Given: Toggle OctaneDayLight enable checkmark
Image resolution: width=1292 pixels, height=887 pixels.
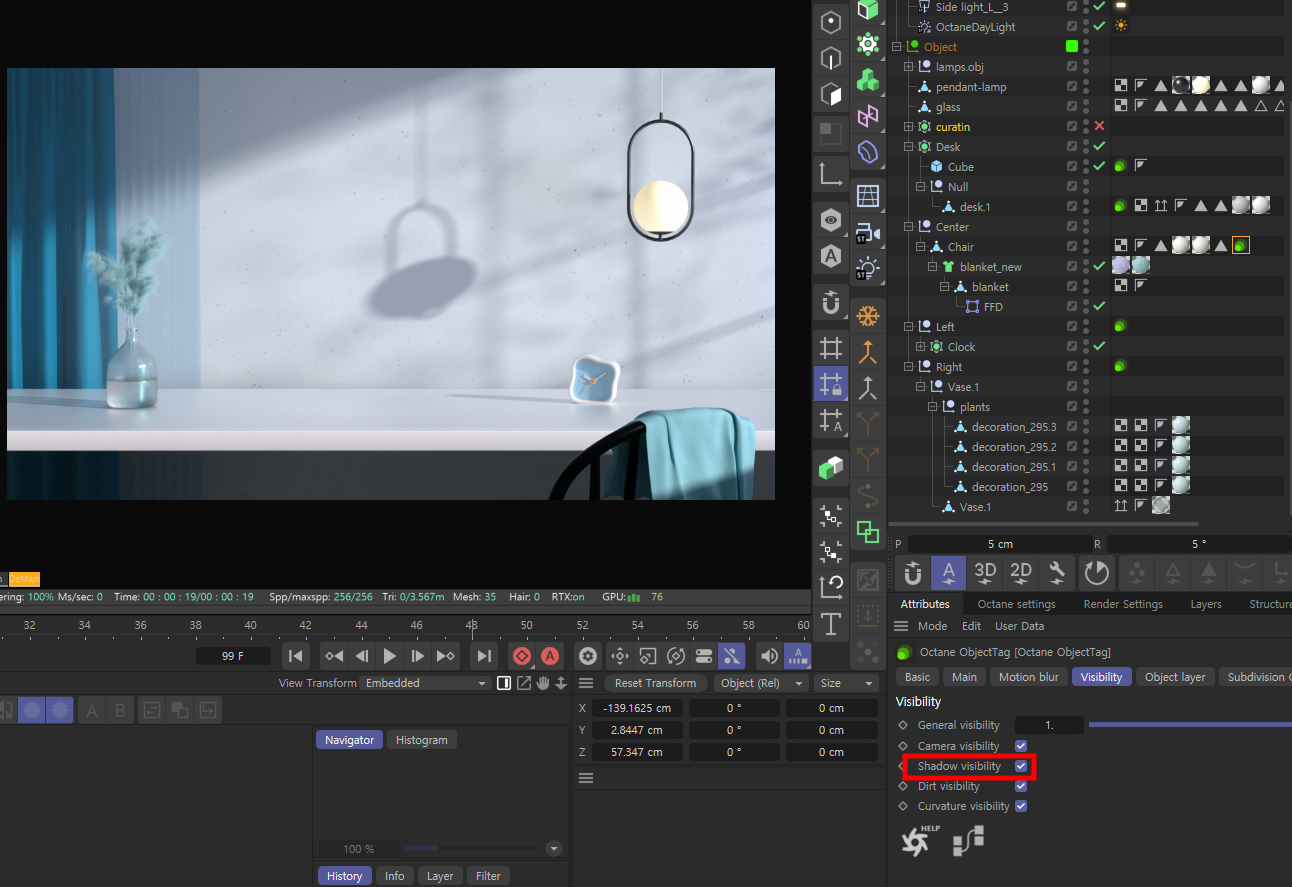Looking at the screenshot, I should (1099, 27).
